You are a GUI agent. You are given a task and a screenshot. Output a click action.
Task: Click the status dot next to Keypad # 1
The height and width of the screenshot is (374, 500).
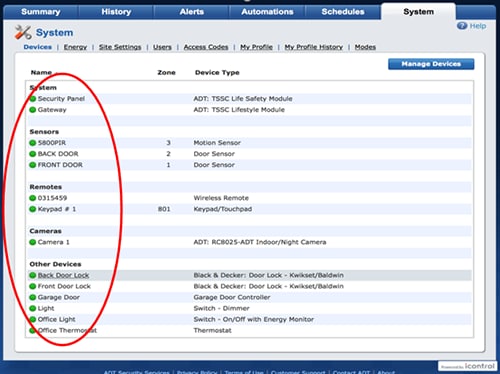33,209
